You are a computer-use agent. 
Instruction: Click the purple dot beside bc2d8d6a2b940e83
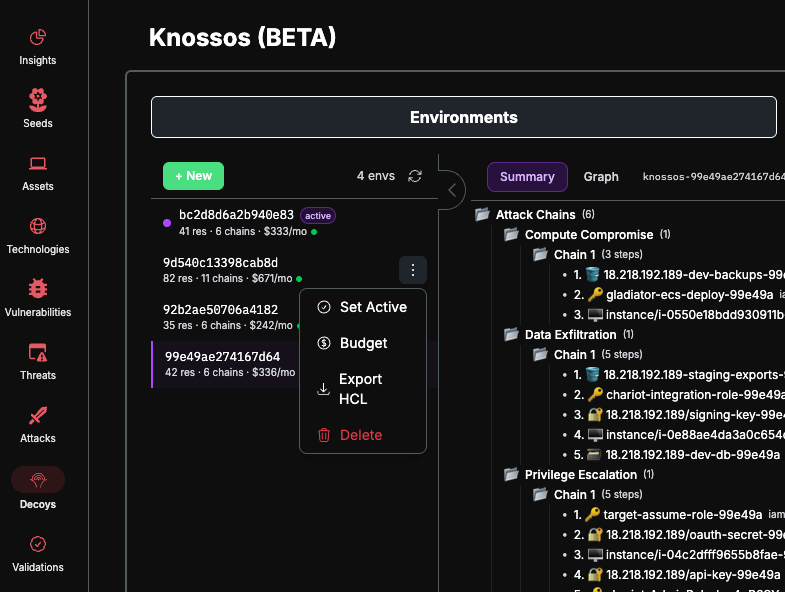(167, 223)
